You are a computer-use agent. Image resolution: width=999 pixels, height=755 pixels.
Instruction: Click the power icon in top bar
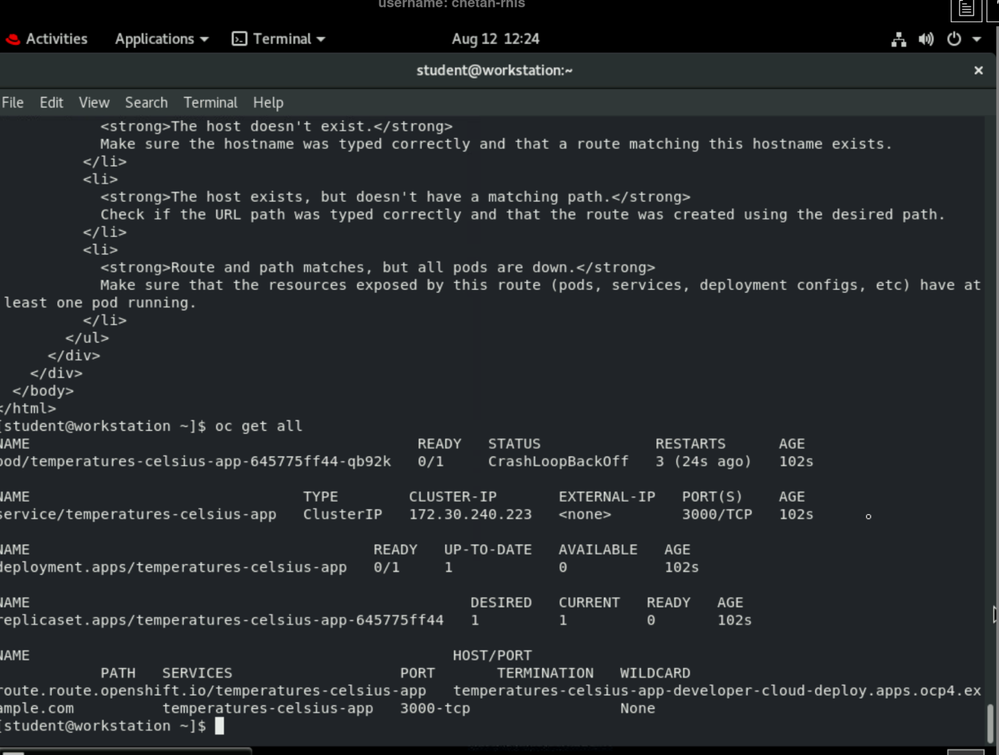[x=954, y=39]
